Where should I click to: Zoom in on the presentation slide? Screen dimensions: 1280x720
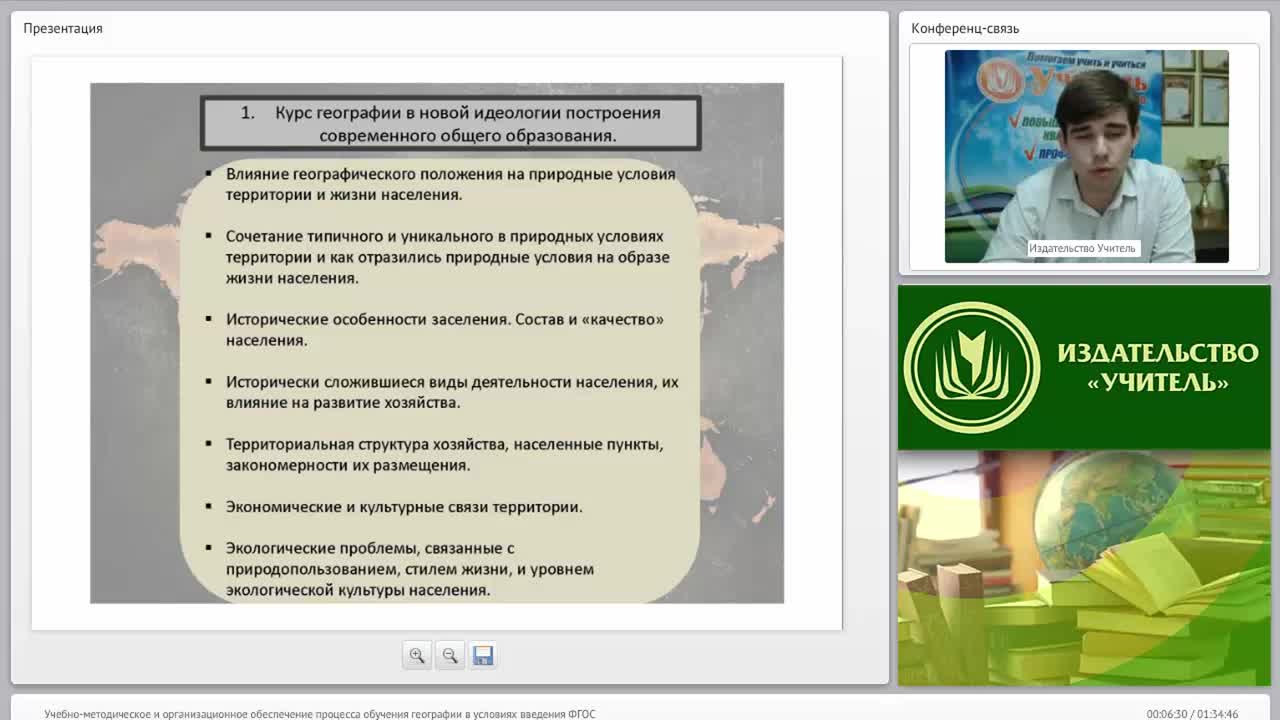(417, 656)
